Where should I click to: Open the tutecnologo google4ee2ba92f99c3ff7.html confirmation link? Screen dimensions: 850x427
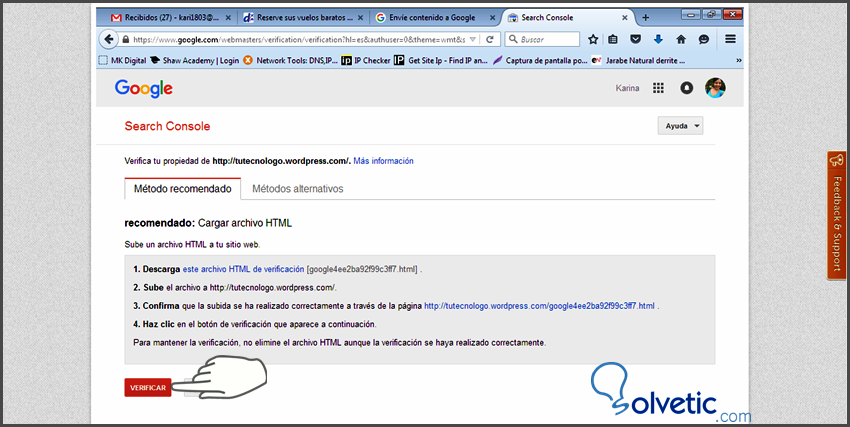(x=539, y=306)
